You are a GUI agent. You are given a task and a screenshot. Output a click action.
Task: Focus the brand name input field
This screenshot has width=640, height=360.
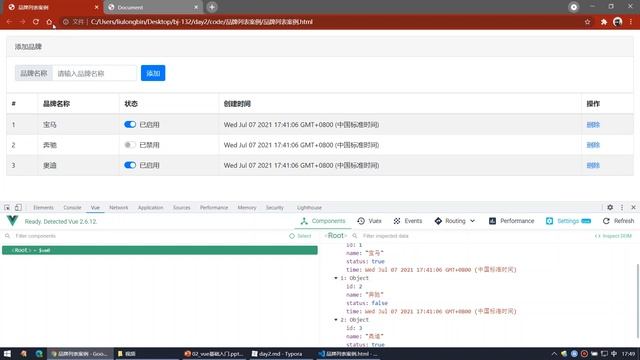pyautogui.click(x=95, y=73)
